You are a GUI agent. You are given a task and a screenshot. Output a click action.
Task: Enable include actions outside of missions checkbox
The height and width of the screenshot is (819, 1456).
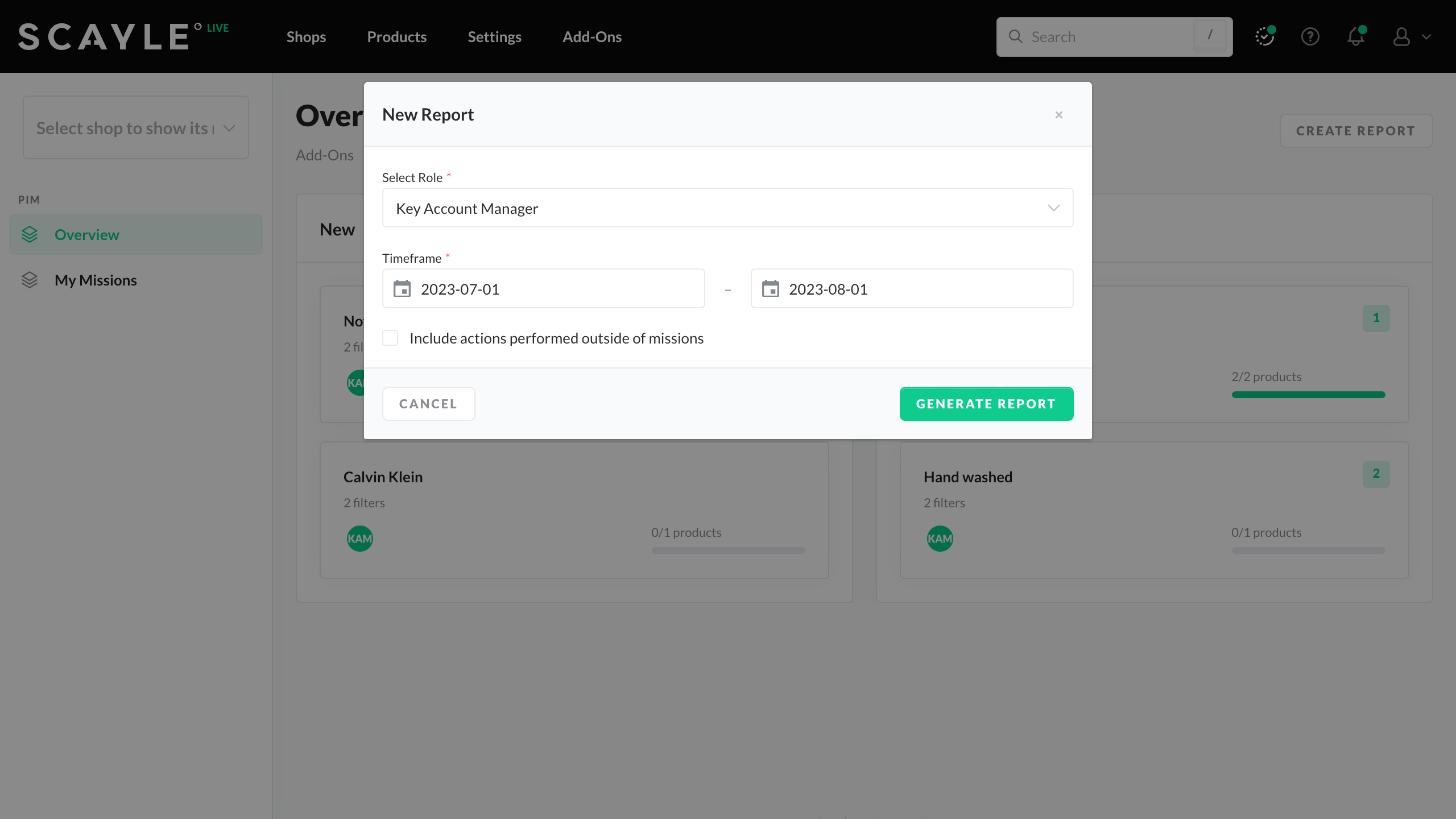click(390, 338)
